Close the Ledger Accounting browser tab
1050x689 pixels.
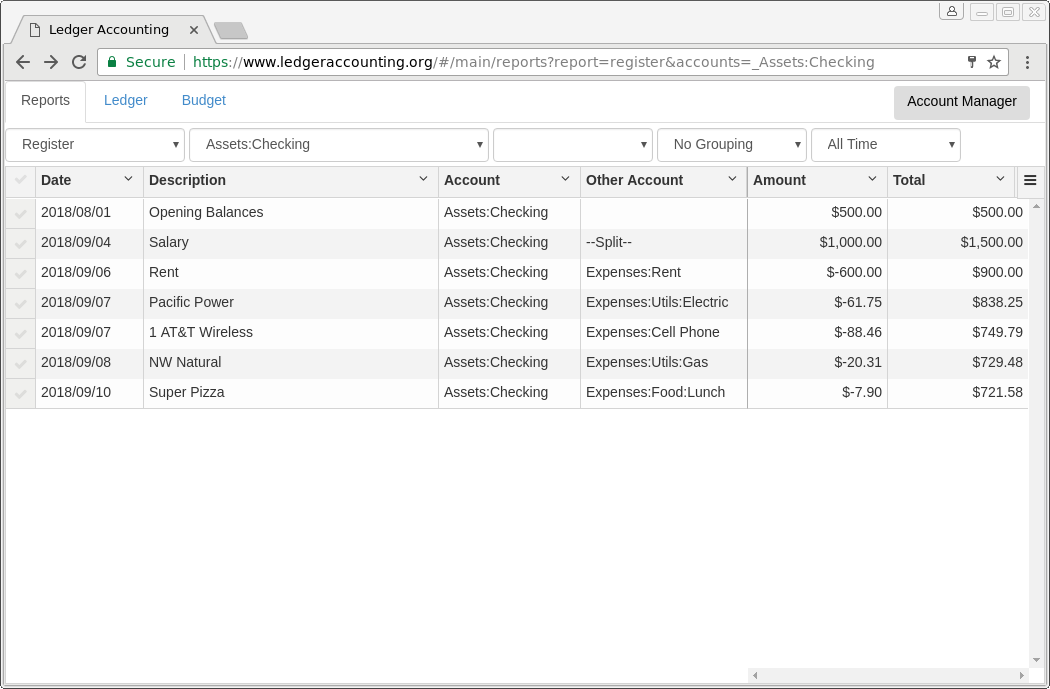(194, 30)
